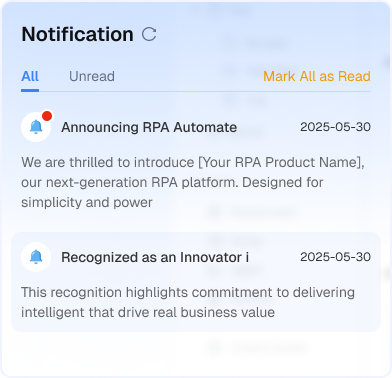The image size is (392, 378).
Task: Click the 'We are thrilled to introduce' message text
Action: [x=193, y=182]
